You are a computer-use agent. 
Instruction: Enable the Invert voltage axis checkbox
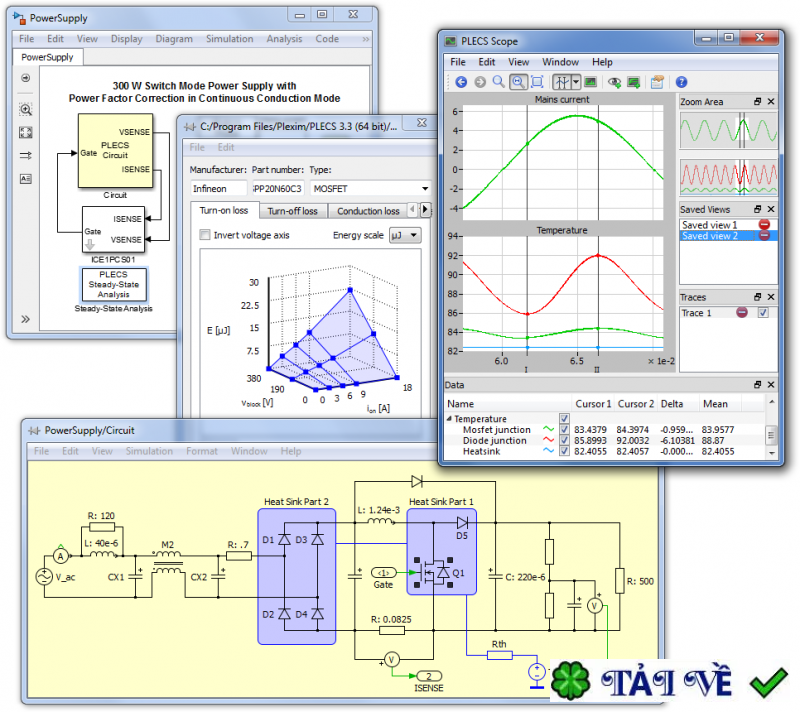coord(205,235)
